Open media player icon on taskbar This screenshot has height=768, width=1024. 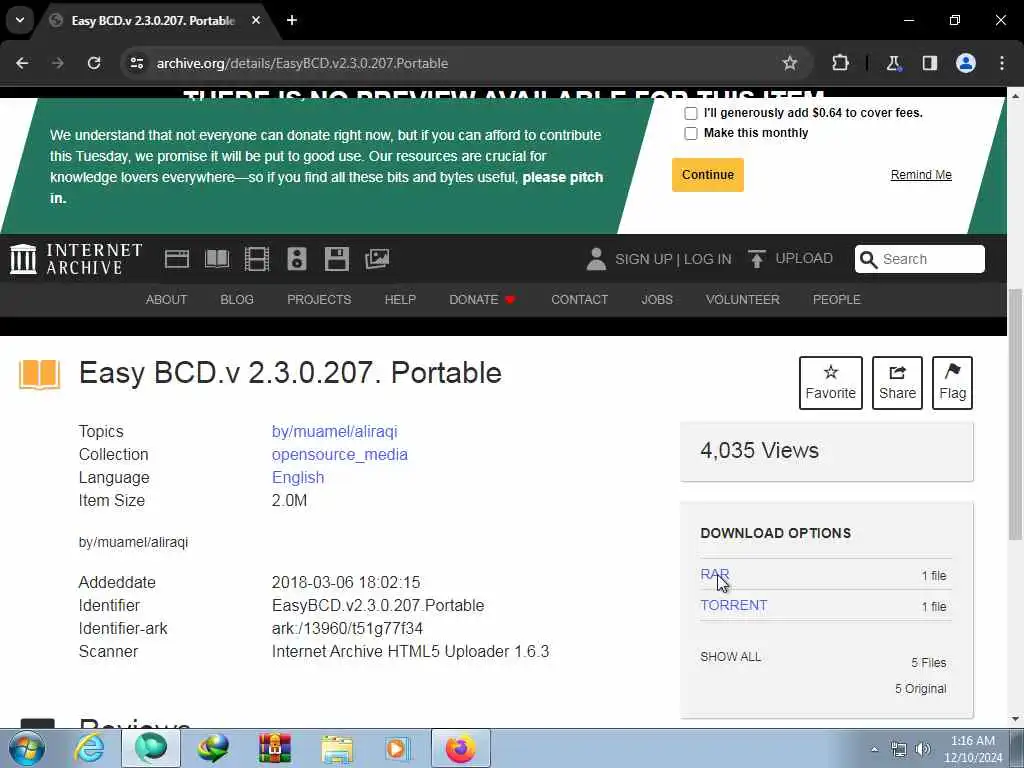coord(398,748)
